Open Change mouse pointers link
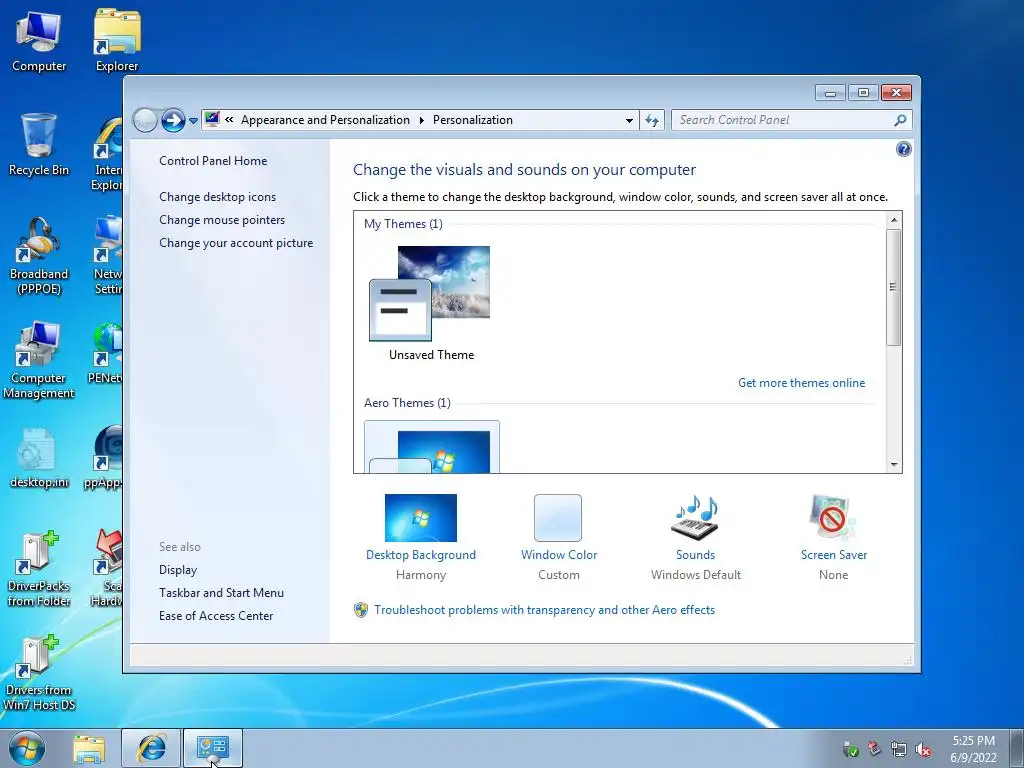 tap(222, 219)
